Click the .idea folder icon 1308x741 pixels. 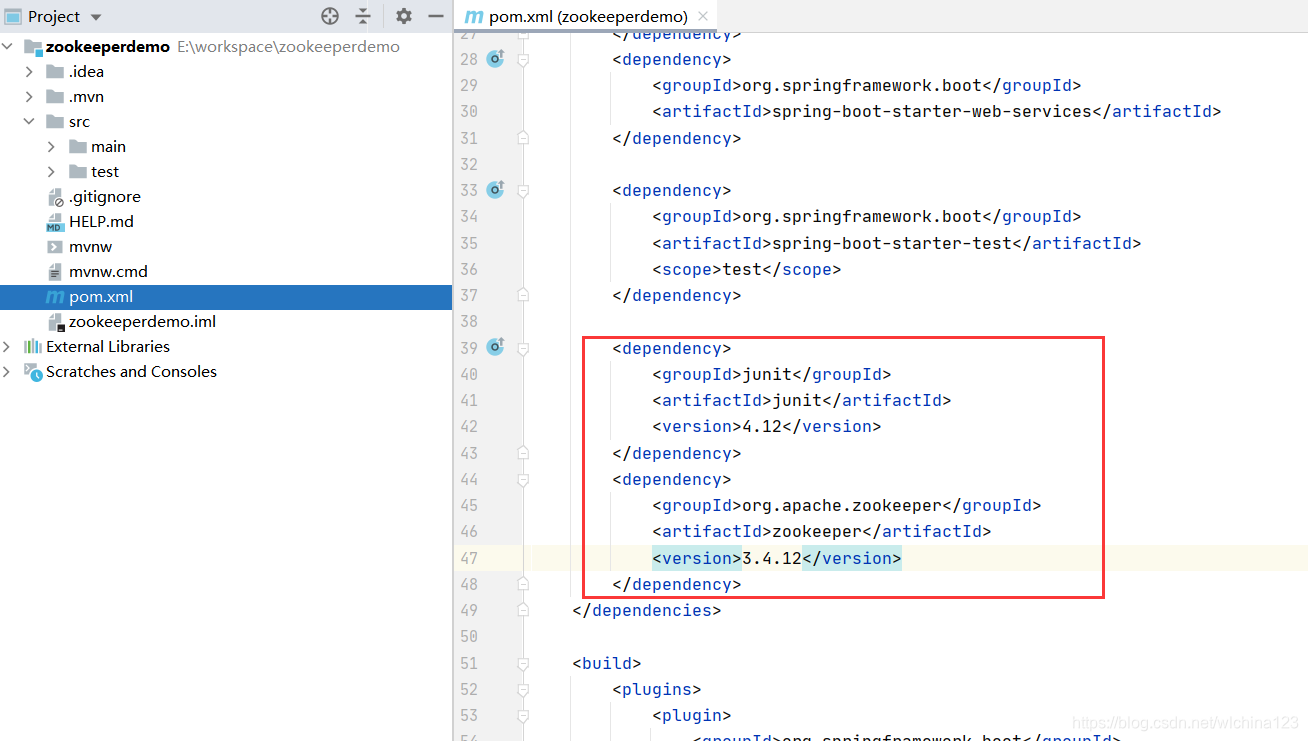tap(55, 72)
